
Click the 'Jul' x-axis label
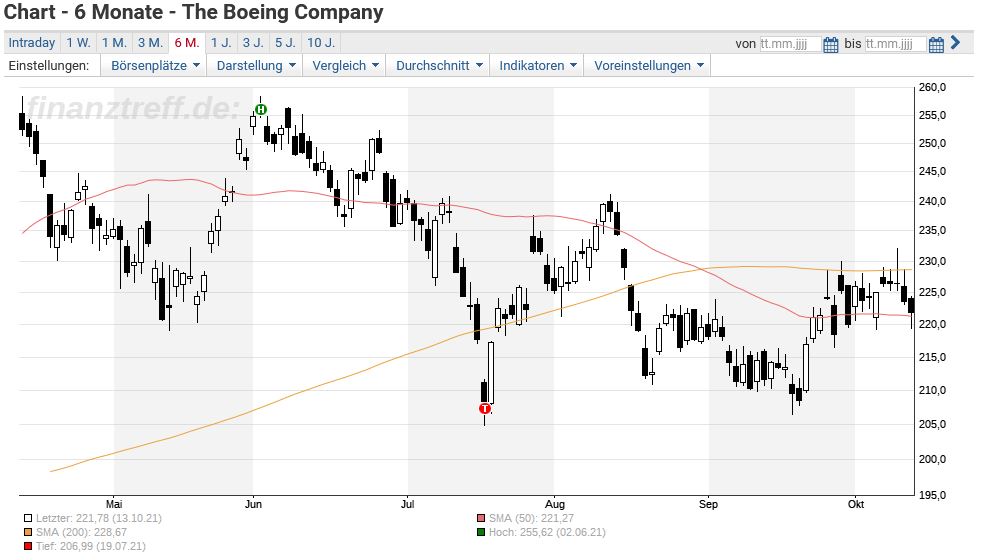(x=407, y=504)
